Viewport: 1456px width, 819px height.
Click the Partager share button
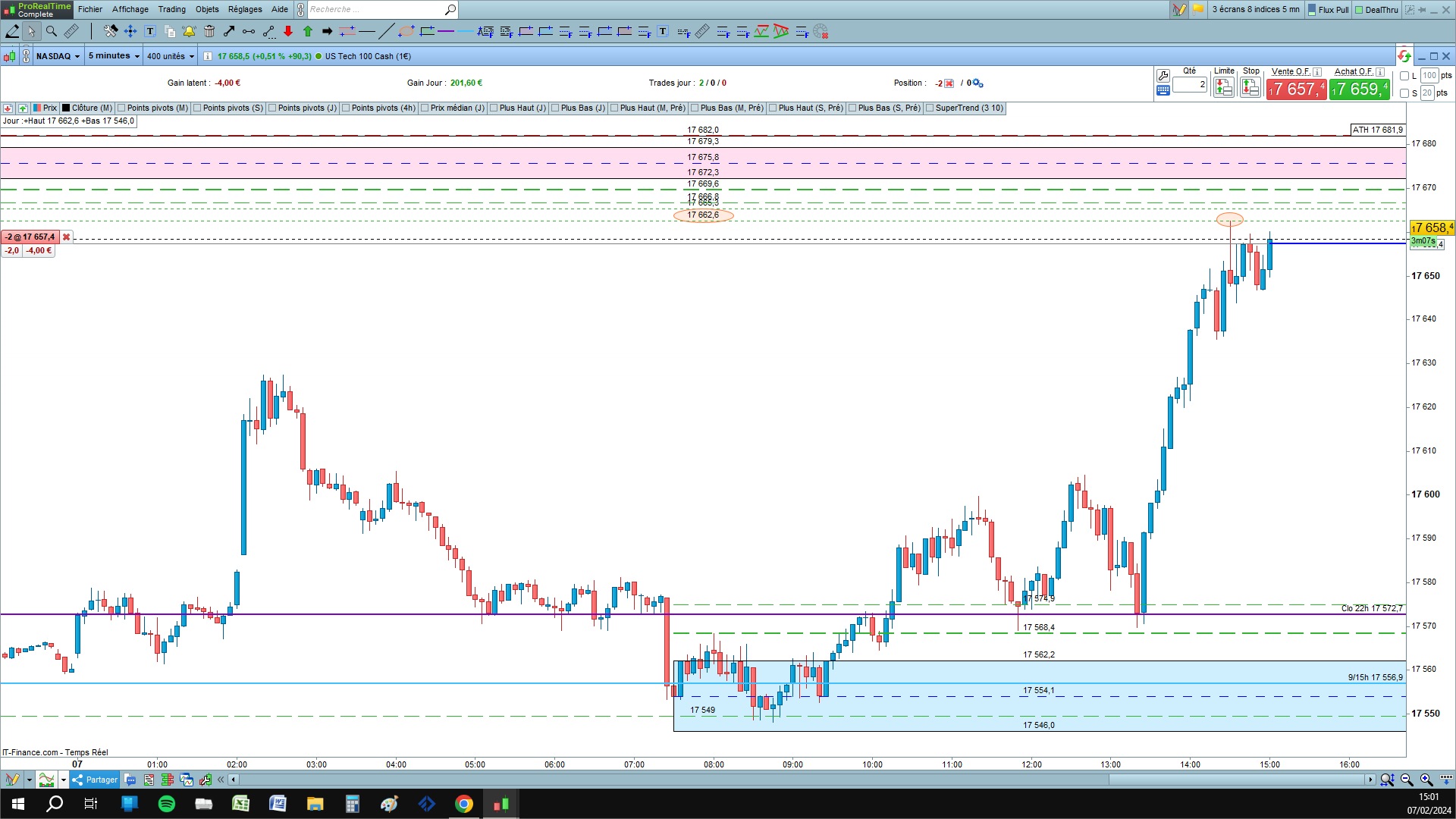pos(95,780)
